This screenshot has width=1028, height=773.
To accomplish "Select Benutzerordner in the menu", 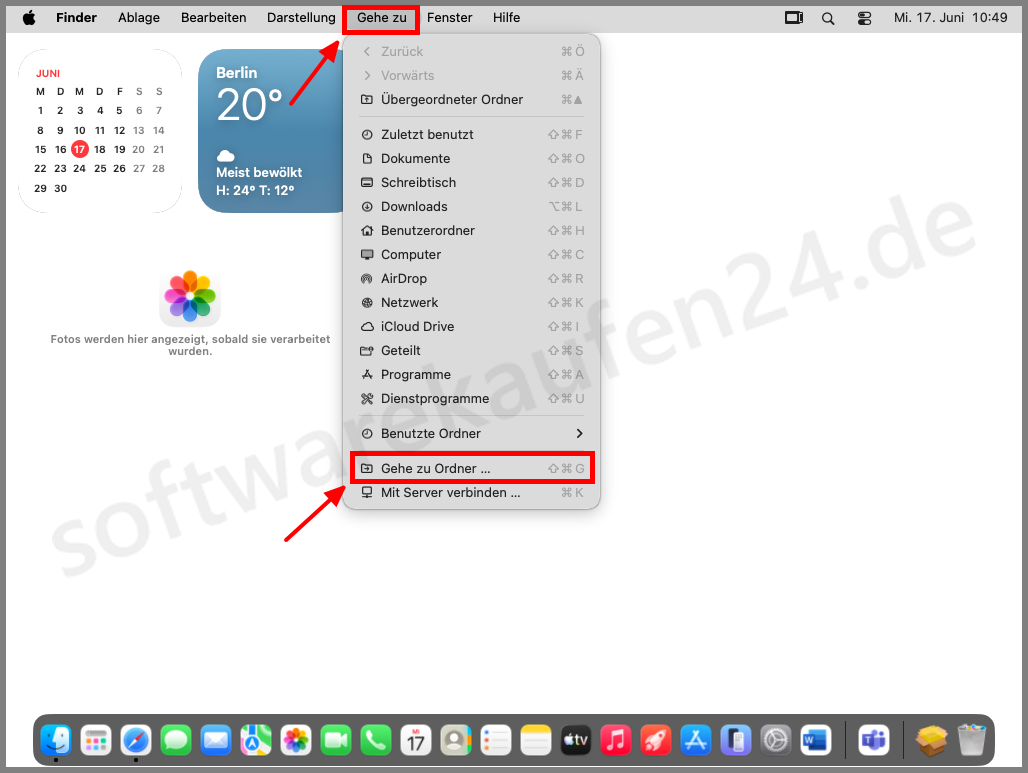I will pos(471,231).
